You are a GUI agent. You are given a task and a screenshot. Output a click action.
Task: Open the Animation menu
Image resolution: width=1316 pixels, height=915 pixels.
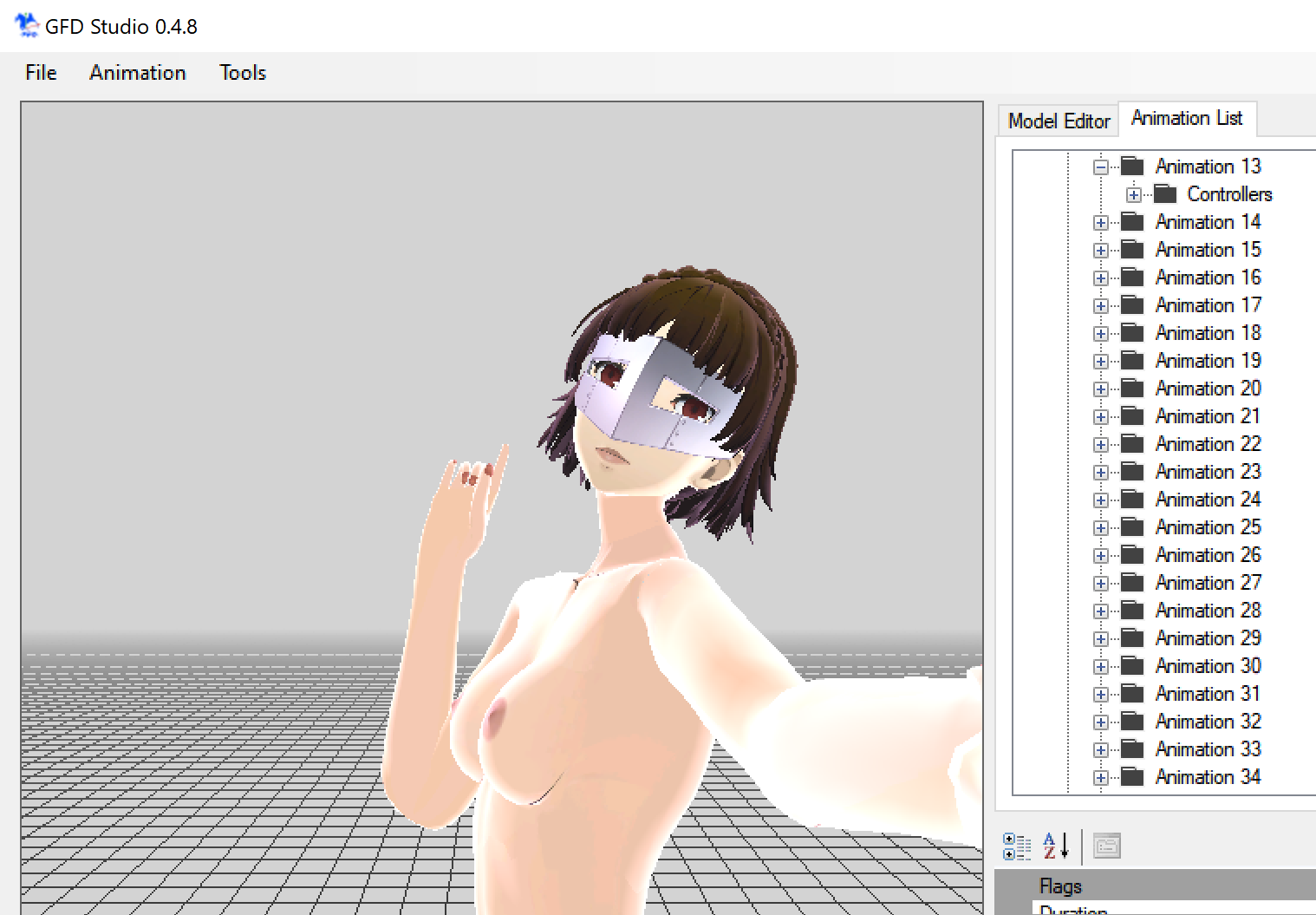click(138, 73)
